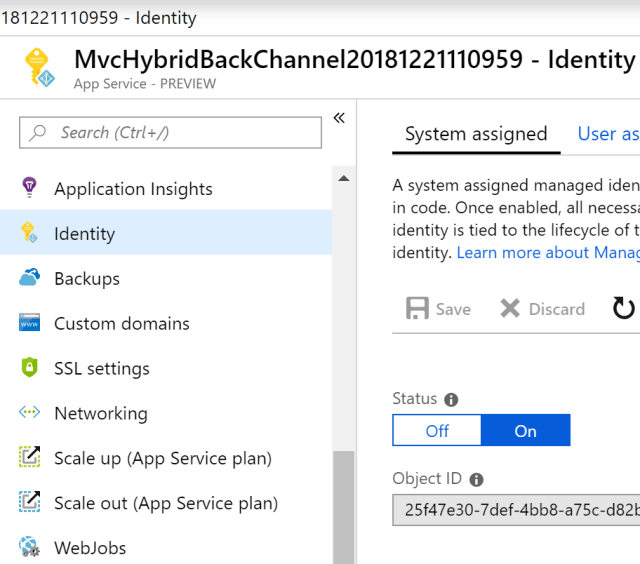Click the SSL settings shield icon
The width and height of the screenshot is (640, 564).
pyautogui.click(x=29, y=368)
